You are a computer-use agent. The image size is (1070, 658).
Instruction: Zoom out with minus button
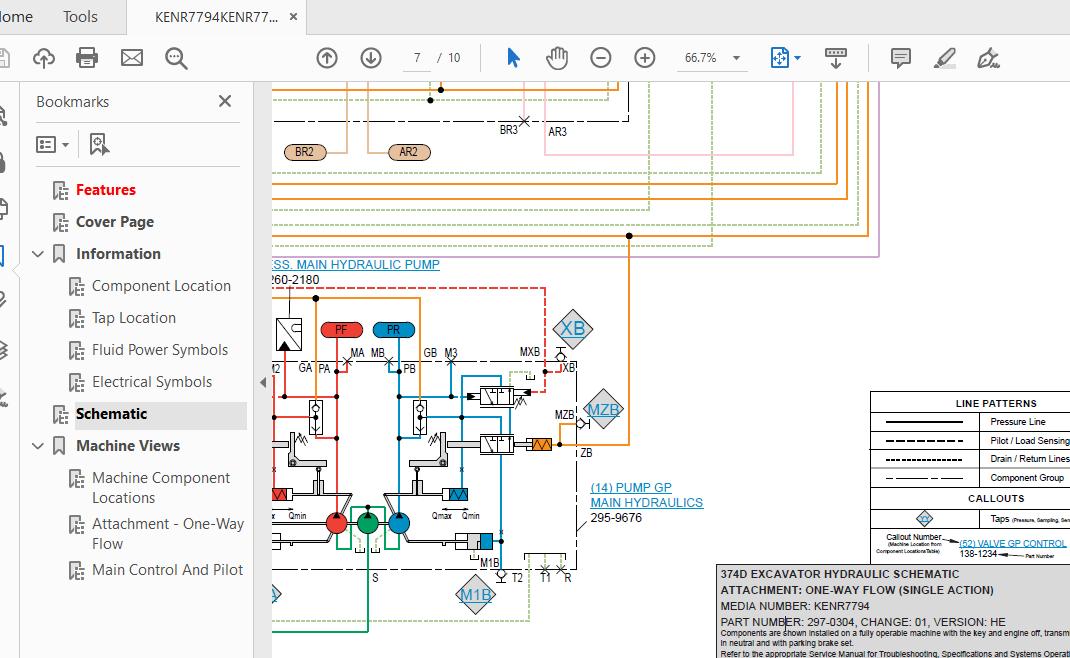[x=600, y=58]
